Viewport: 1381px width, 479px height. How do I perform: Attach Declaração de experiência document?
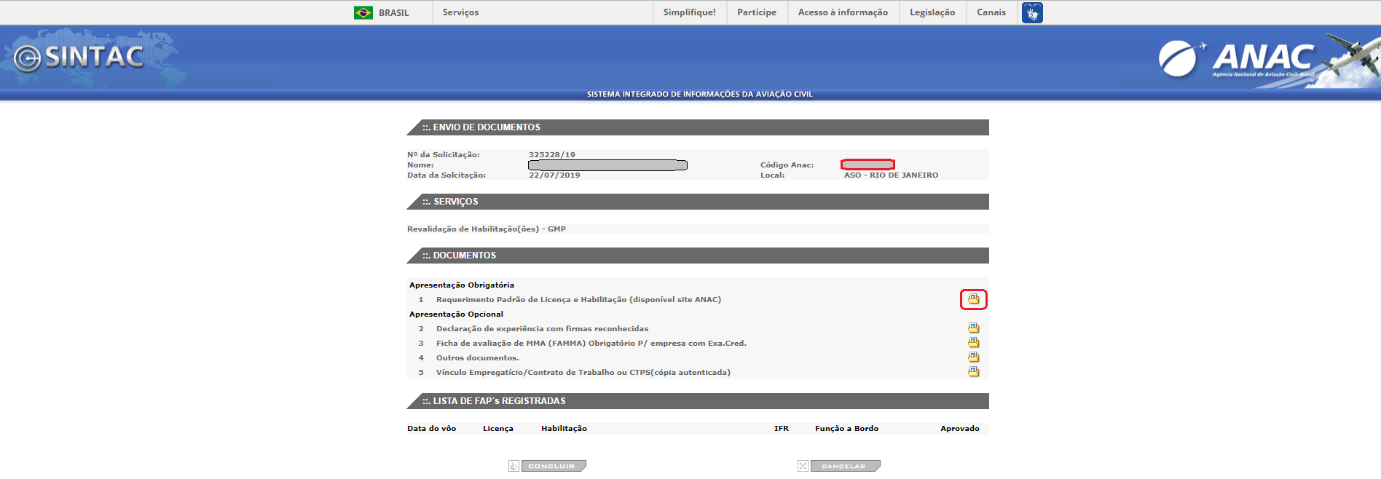[x=973, y=328]
